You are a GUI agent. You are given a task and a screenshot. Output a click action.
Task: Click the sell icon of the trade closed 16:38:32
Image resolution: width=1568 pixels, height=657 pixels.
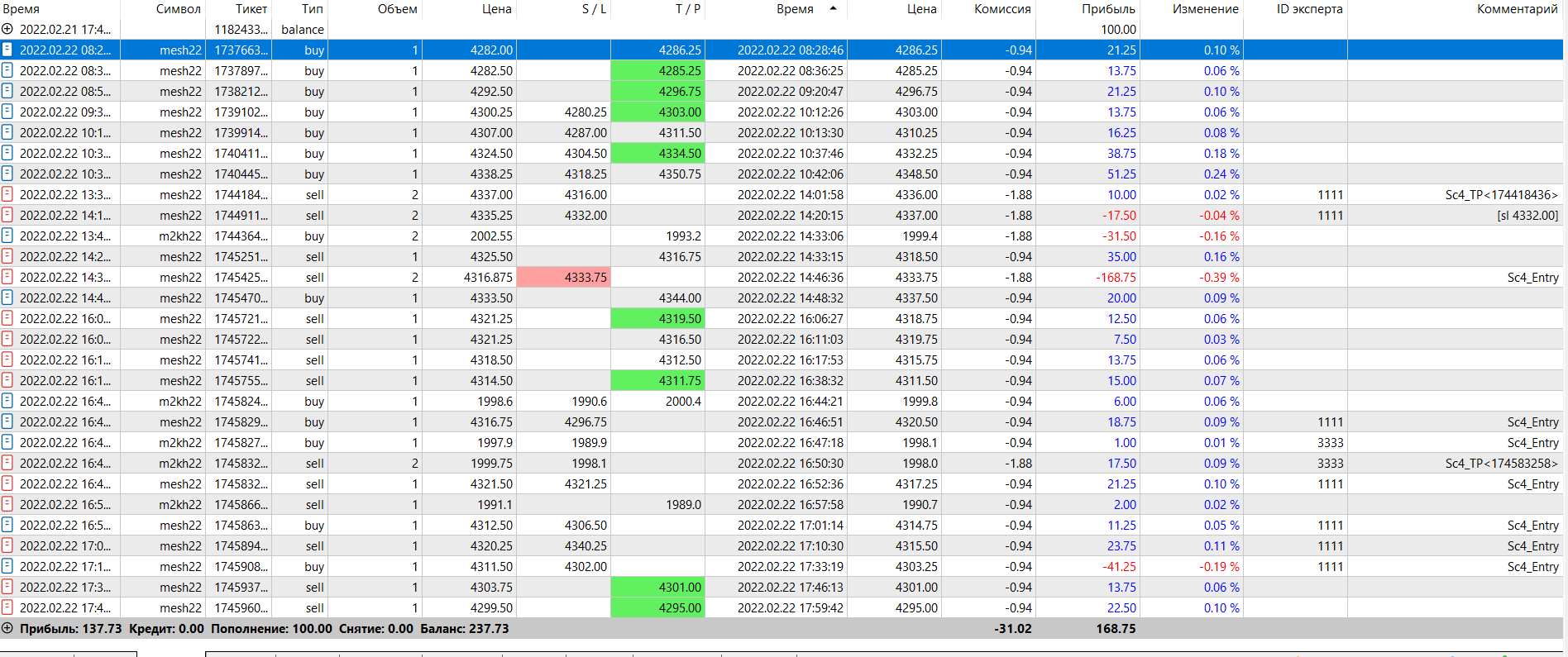7,380
